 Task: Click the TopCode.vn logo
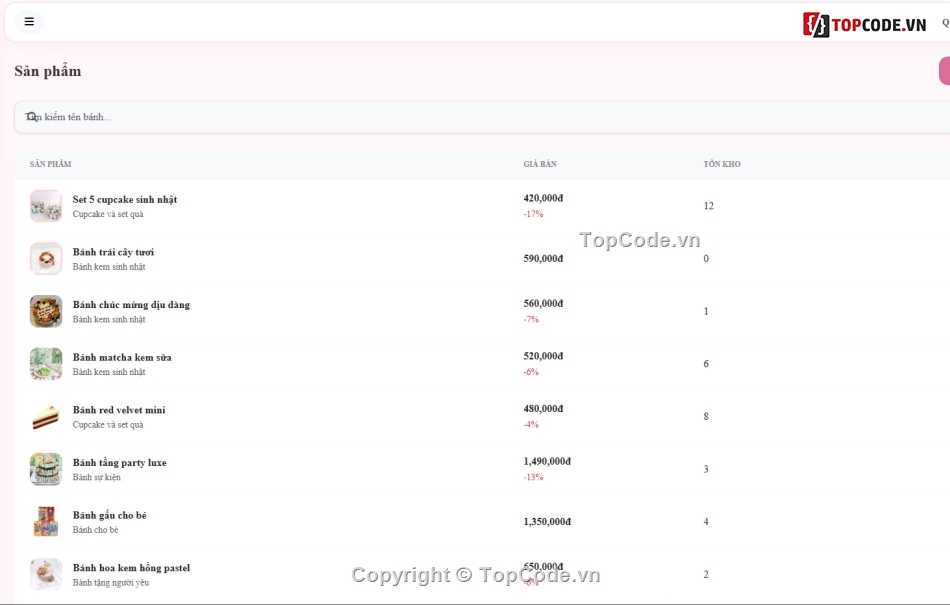865,24
